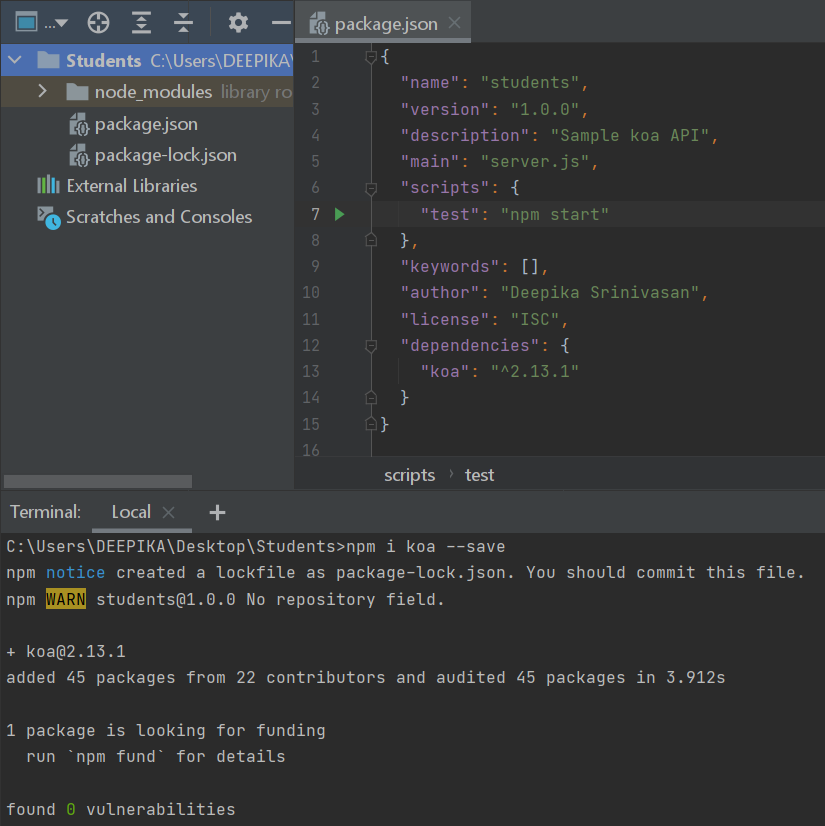Collapse all nodes using Collapse All icon
This screenshot has width=825, height=826.
[183, 22]
